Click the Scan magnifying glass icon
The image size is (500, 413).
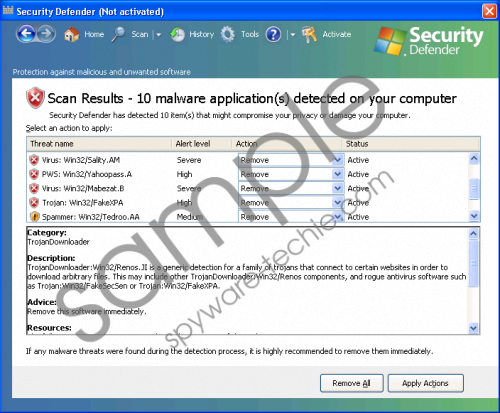click(x=118, y=34)
